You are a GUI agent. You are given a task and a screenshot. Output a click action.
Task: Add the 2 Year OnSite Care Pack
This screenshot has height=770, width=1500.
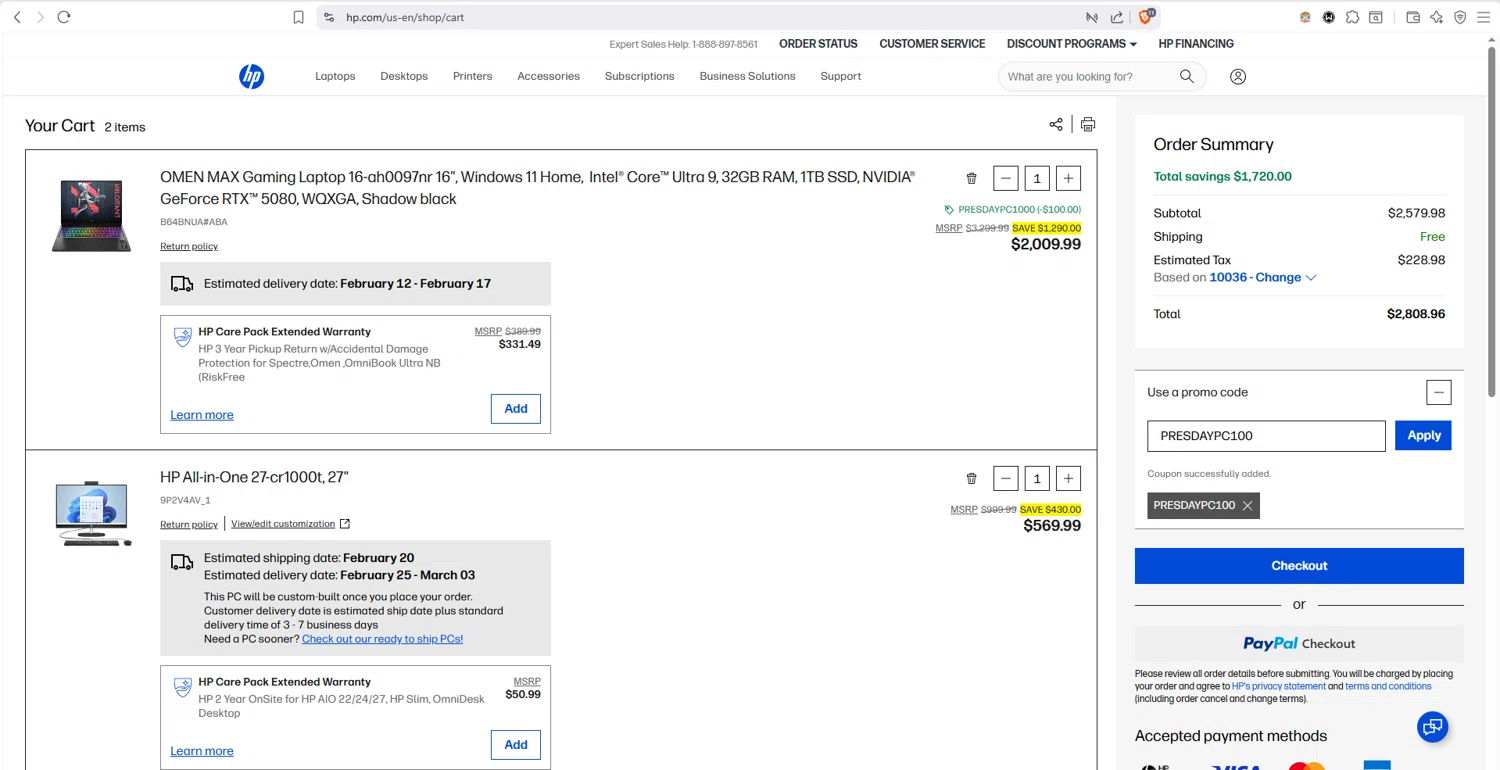click(516, 745)
